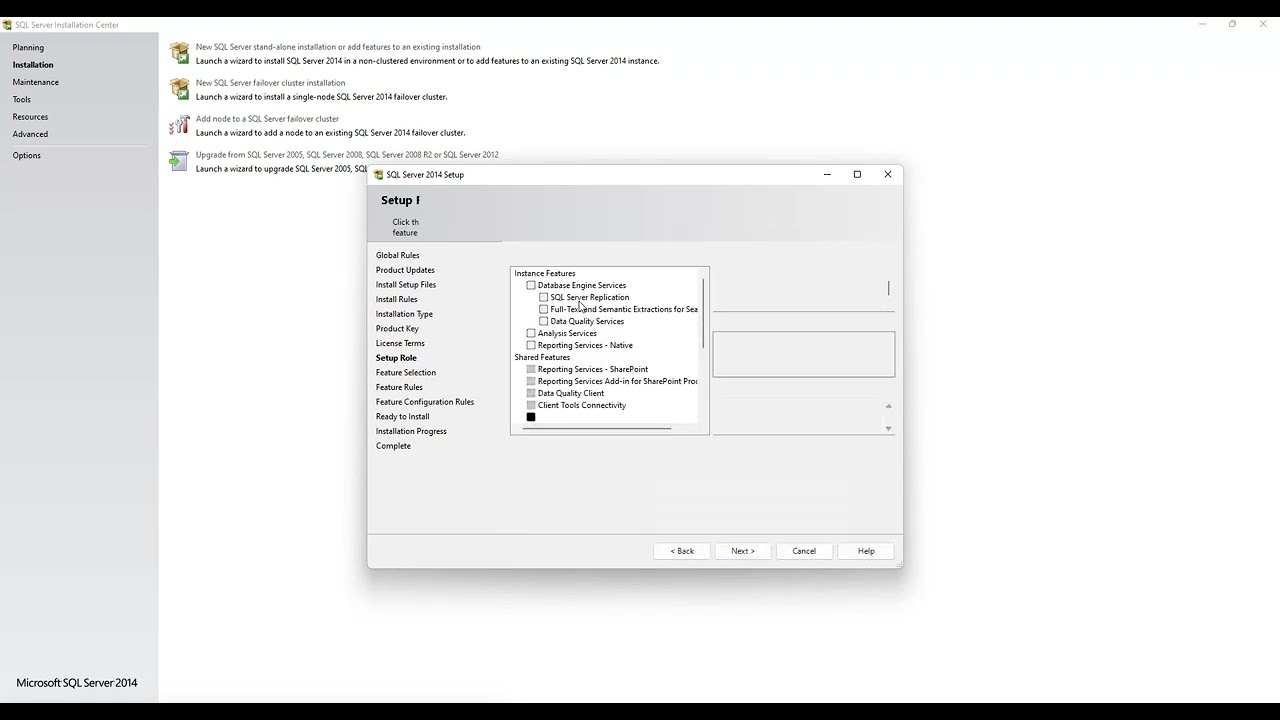This screenshot has height=720, width=1280.
Task: Click the upgrade SQL Server green arrow icon
Action: pos(179,161)
